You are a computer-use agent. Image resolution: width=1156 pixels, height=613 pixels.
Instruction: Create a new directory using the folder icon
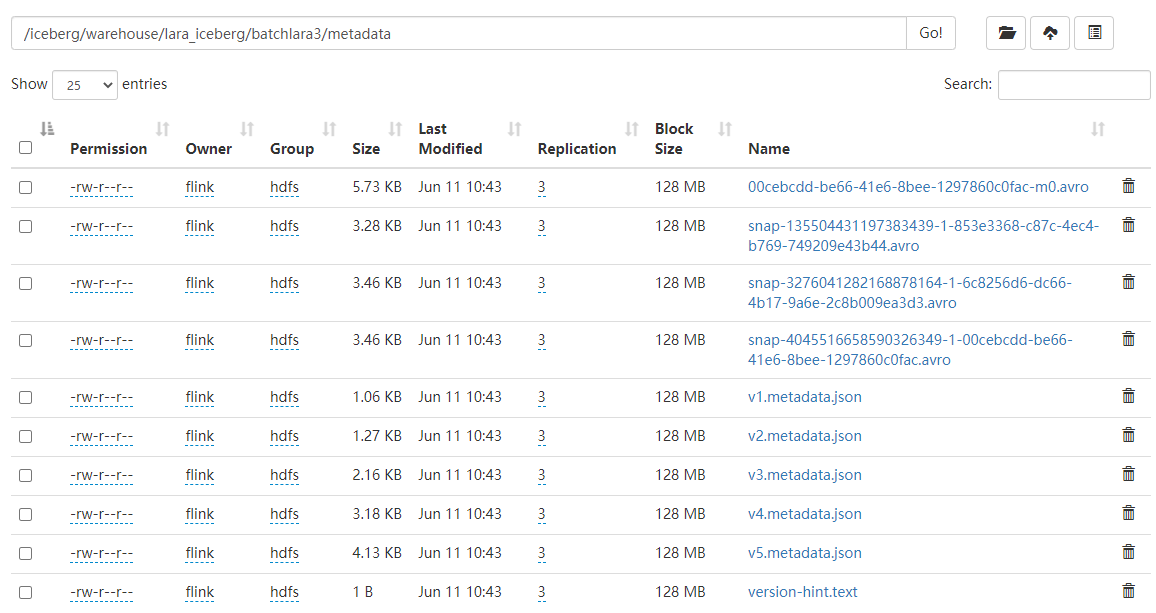coord(1006,32)
